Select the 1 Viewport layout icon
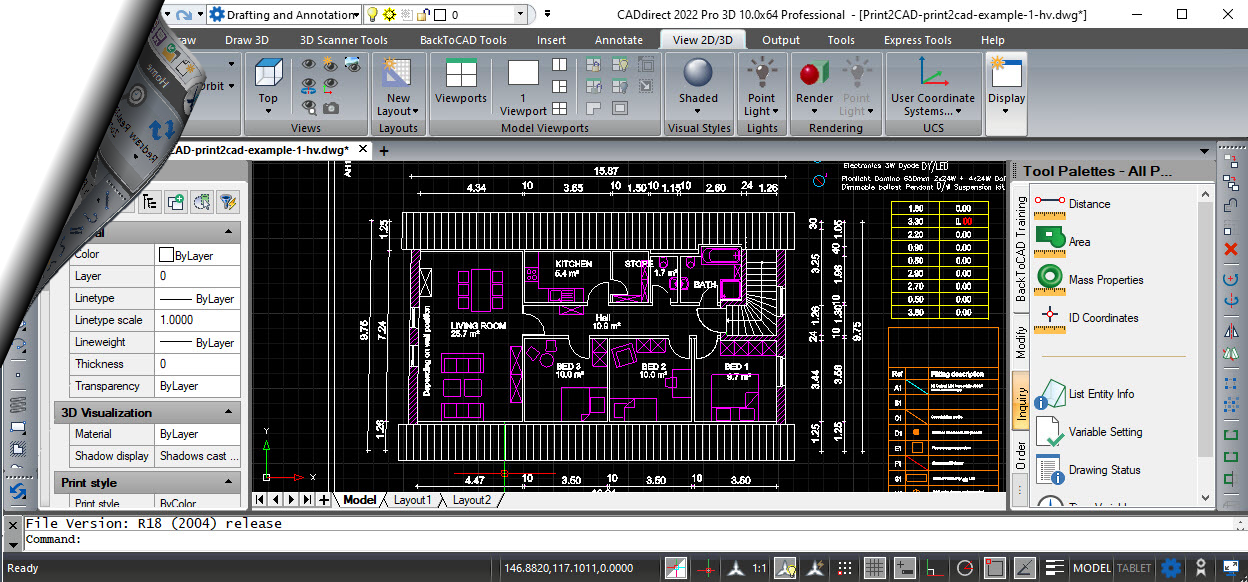Screen dimensions: 1248x582 (x=523, y=74)
